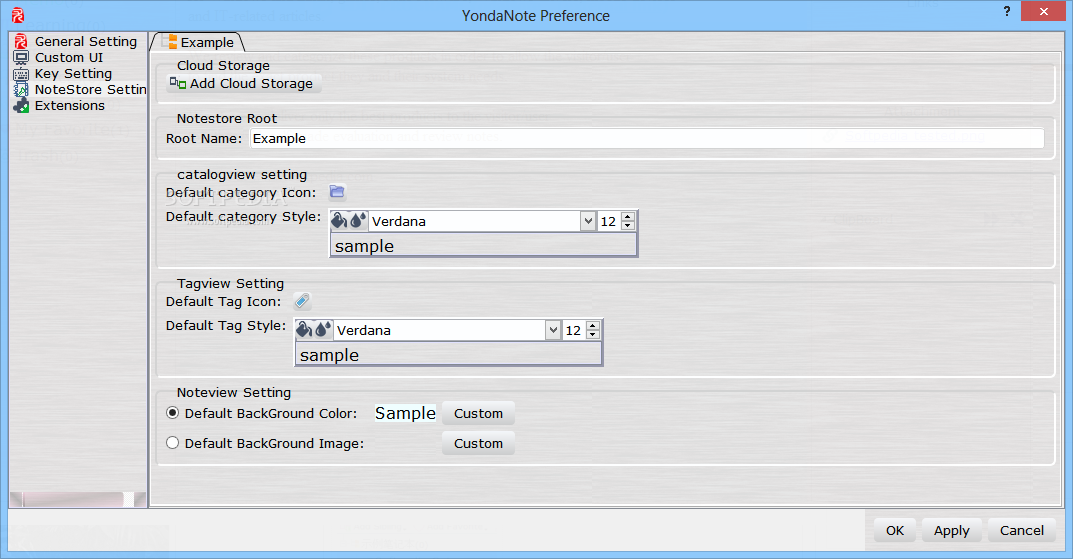
Task: Expand the category style Verdana font dropdown
Action: pos(588,222)
